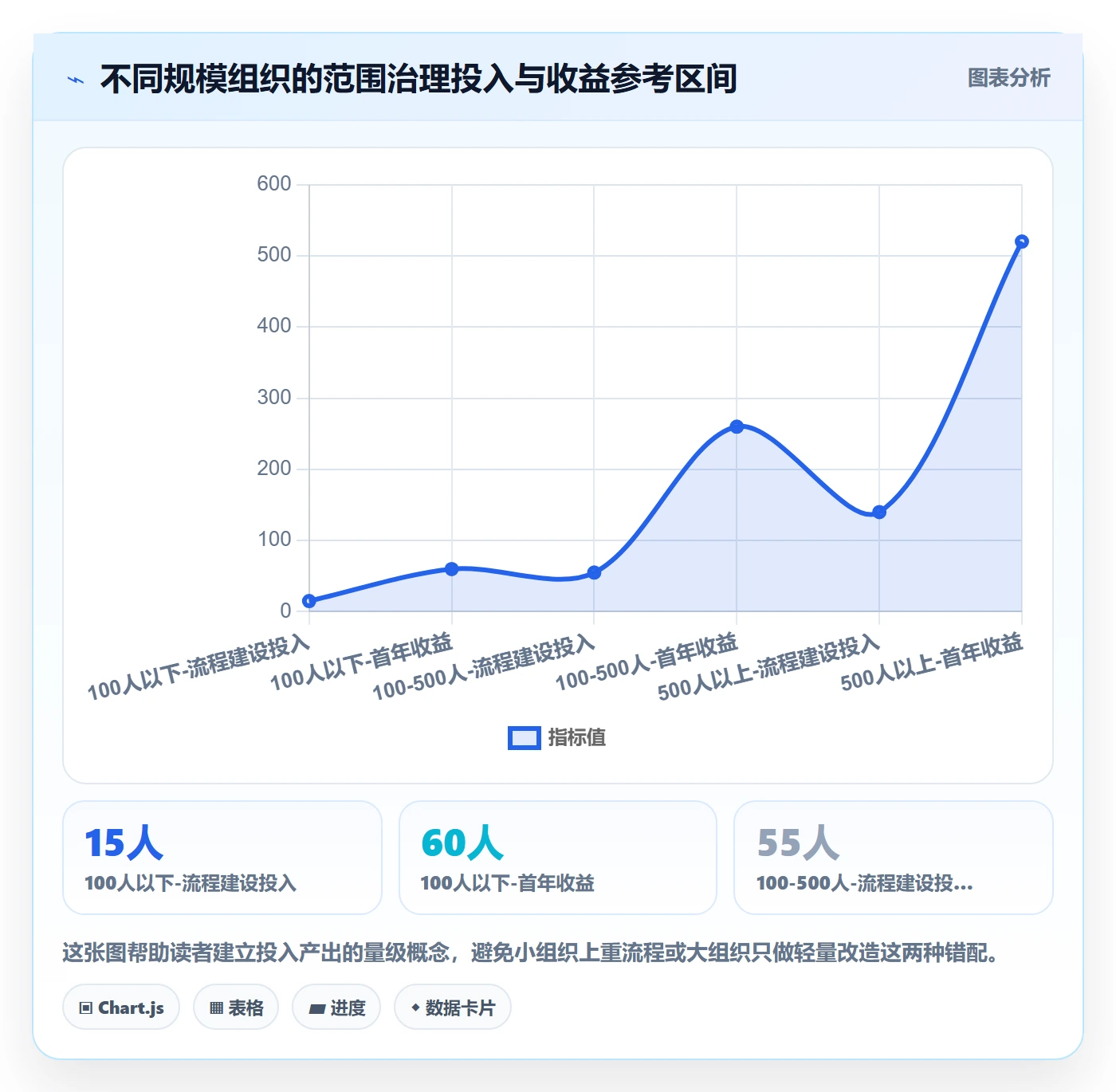Image resolution: width=1116 pixels, height=1092 pixels.
Task: Click the x-axis label 100-500人-首年收益
Action: click(x=646, y=662)
